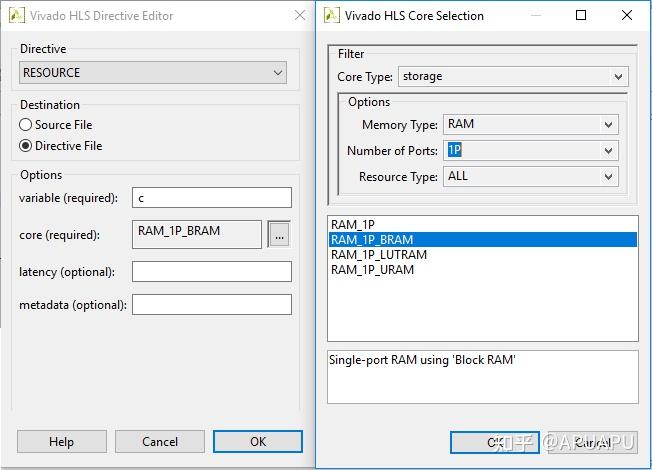Maximize the Core Selection window
The height and width of the screenshot is (470, 652).
click(582, 15)
